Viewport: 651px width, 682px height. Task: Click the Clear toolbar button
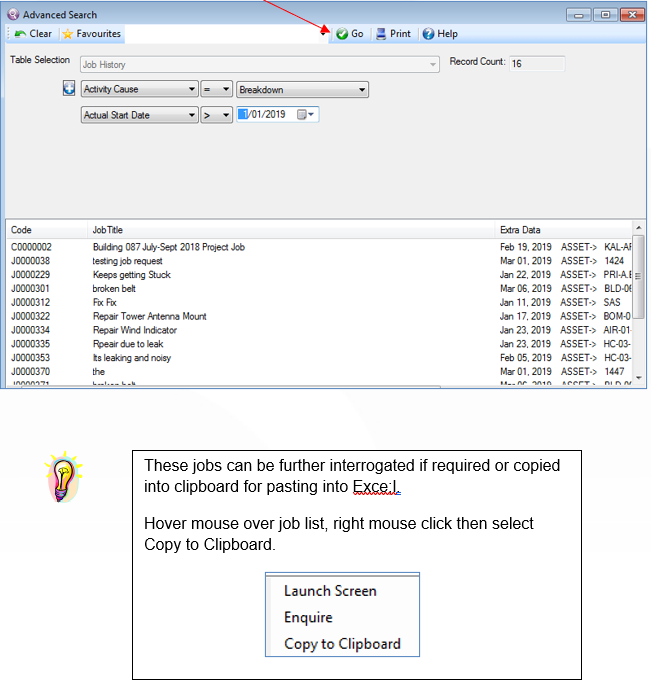tap(33, 33)
